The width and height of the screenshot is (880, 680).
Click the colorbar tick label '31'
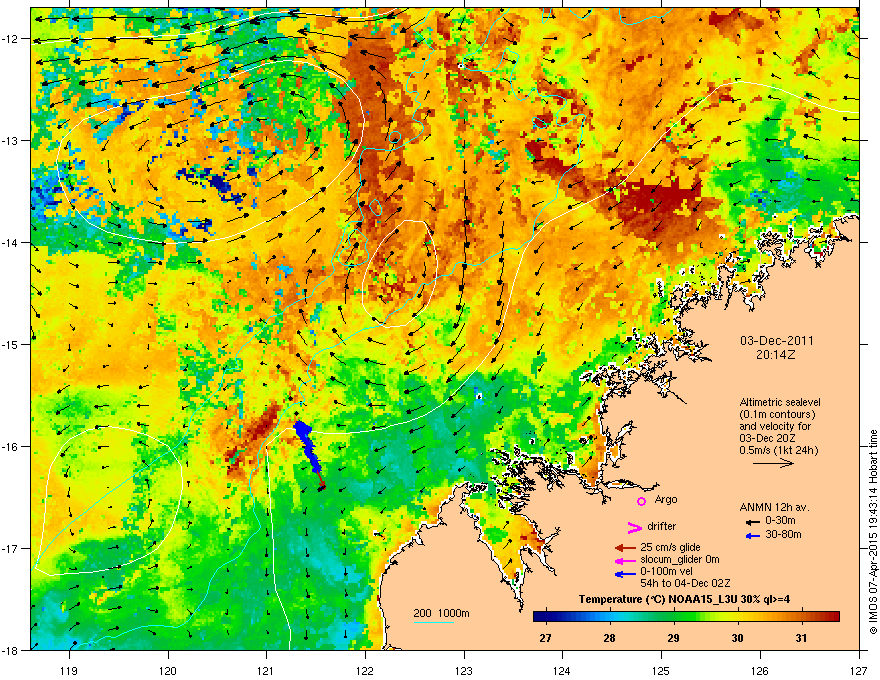[801, 638]
